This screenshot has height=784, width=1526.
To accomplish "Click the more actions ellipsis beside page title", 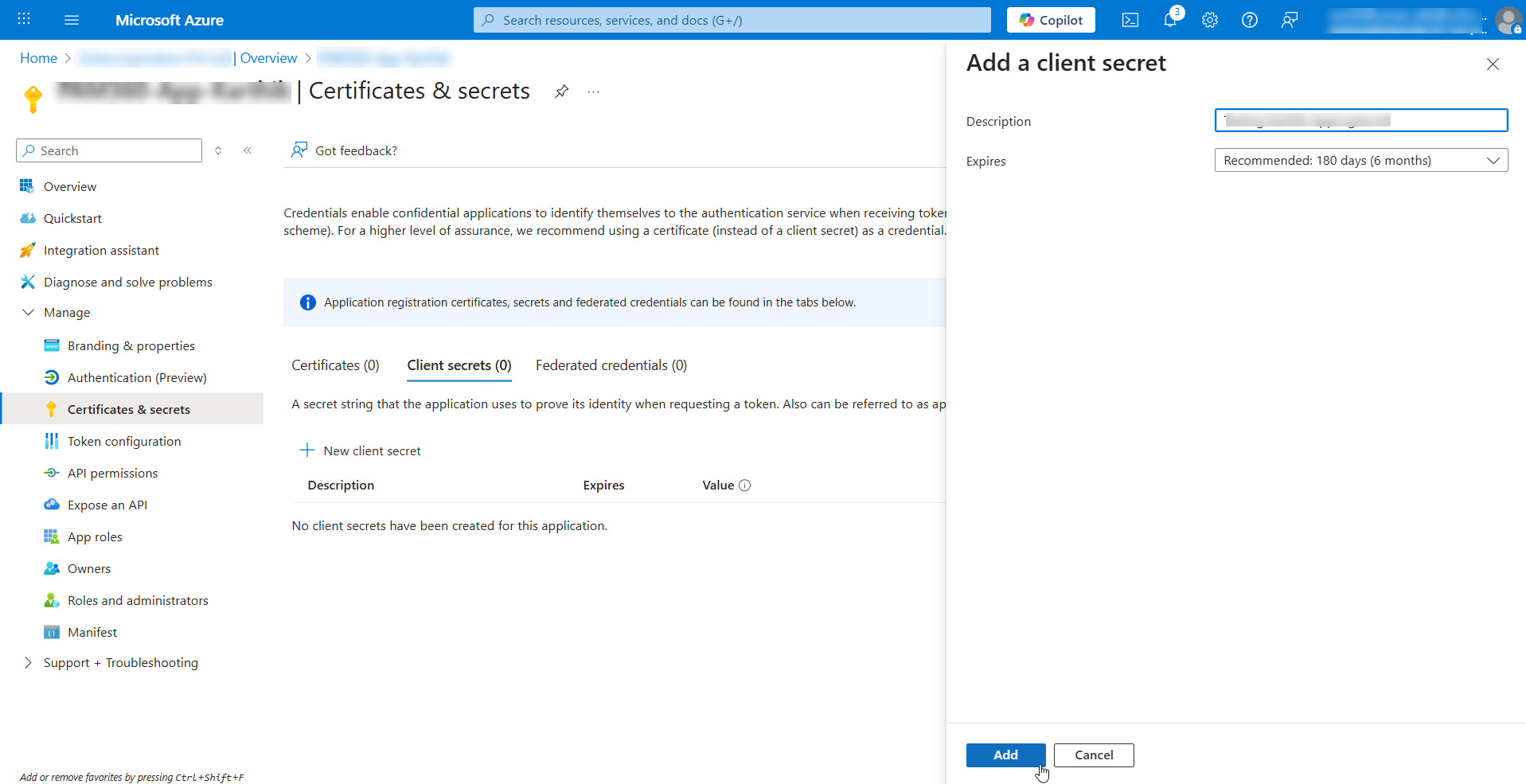I will pyautogui.click(x=592, y=92).
